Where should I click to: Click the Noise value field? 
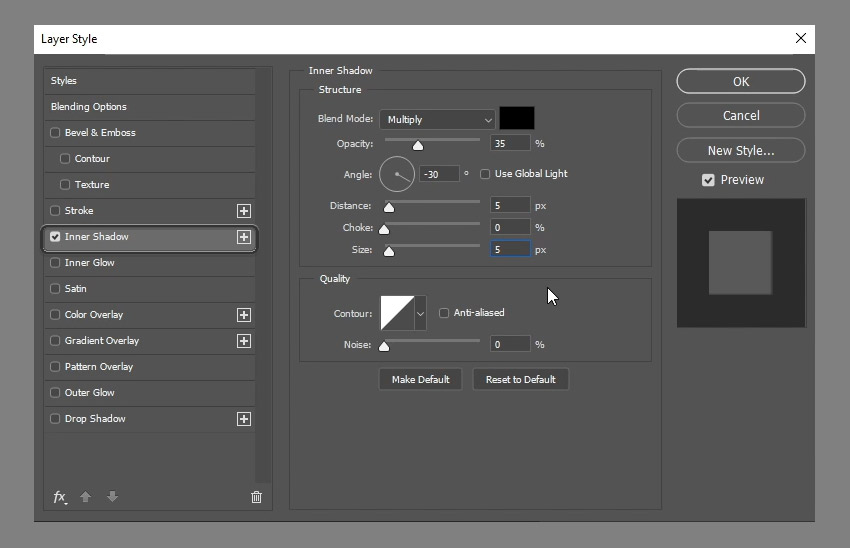[x=510, y=344]
